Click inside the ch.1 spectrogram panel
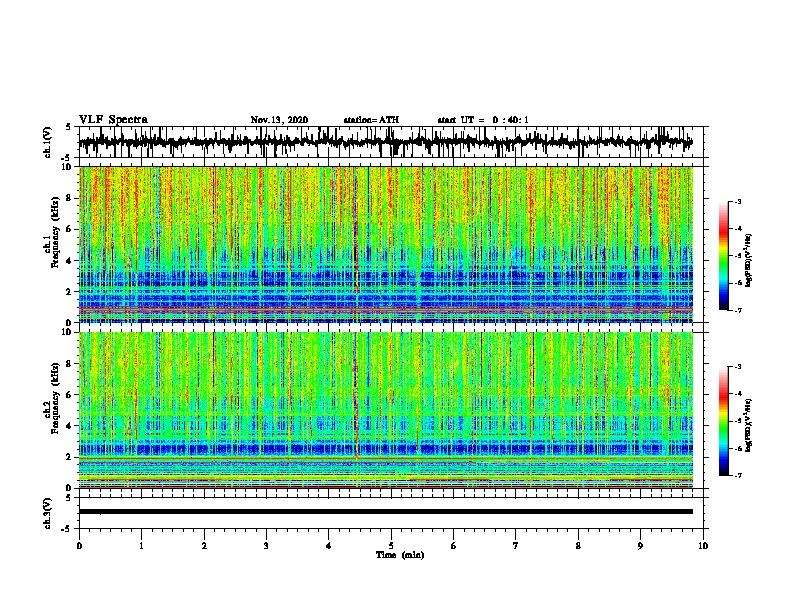Viewport: 792px width, 612px height. click(385, 244)
